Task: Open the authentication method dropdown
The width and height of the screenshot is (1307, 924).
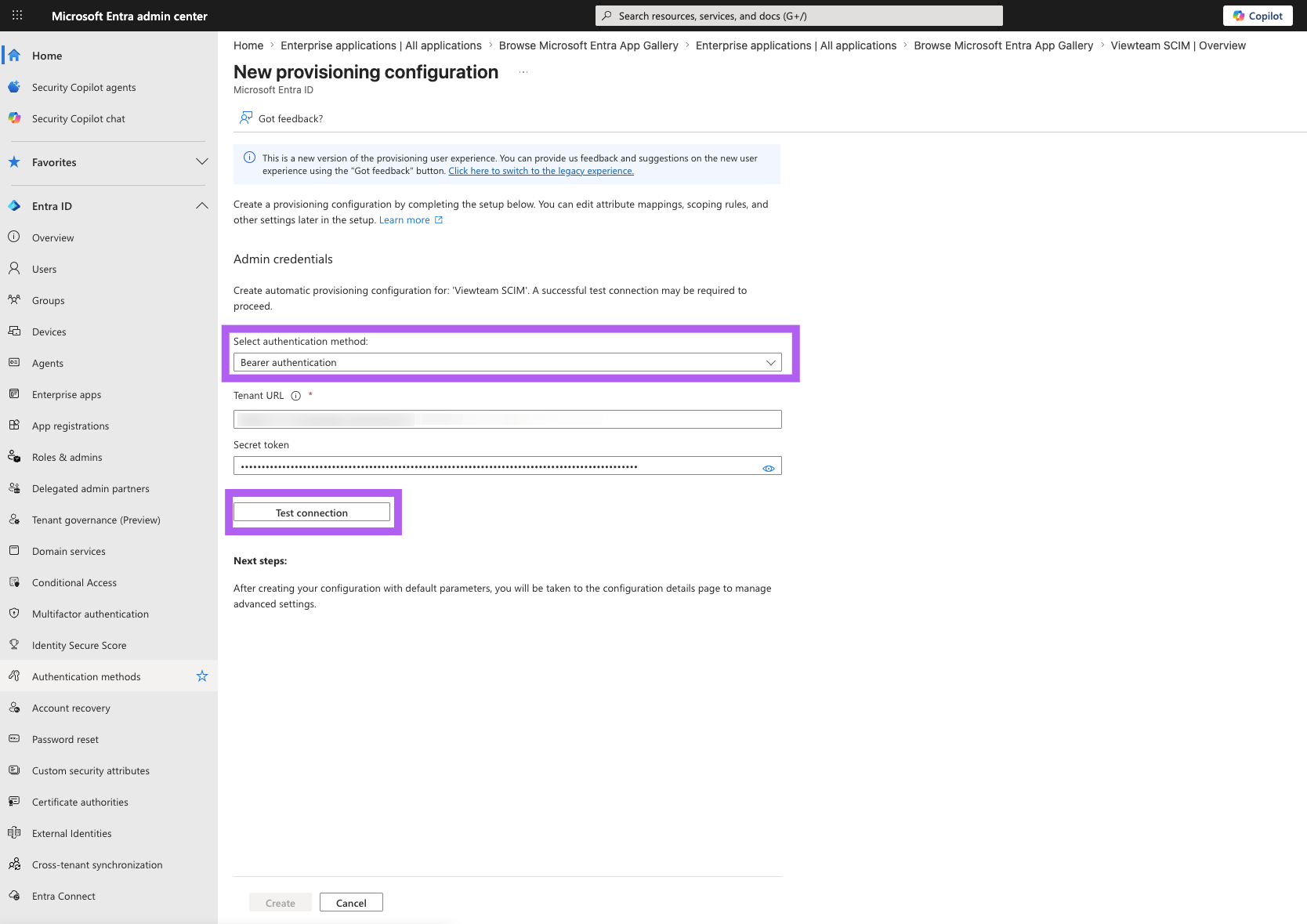Action: point(508,362)
